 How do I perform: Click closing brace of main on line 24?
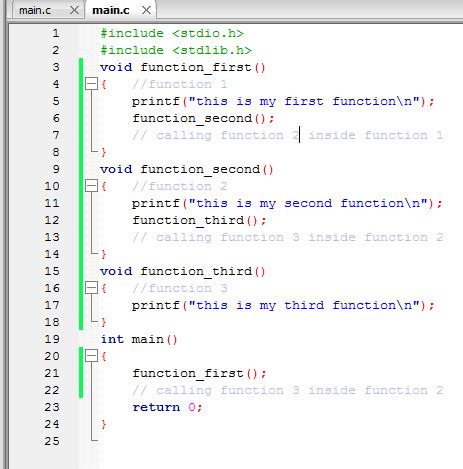(104, 424)
